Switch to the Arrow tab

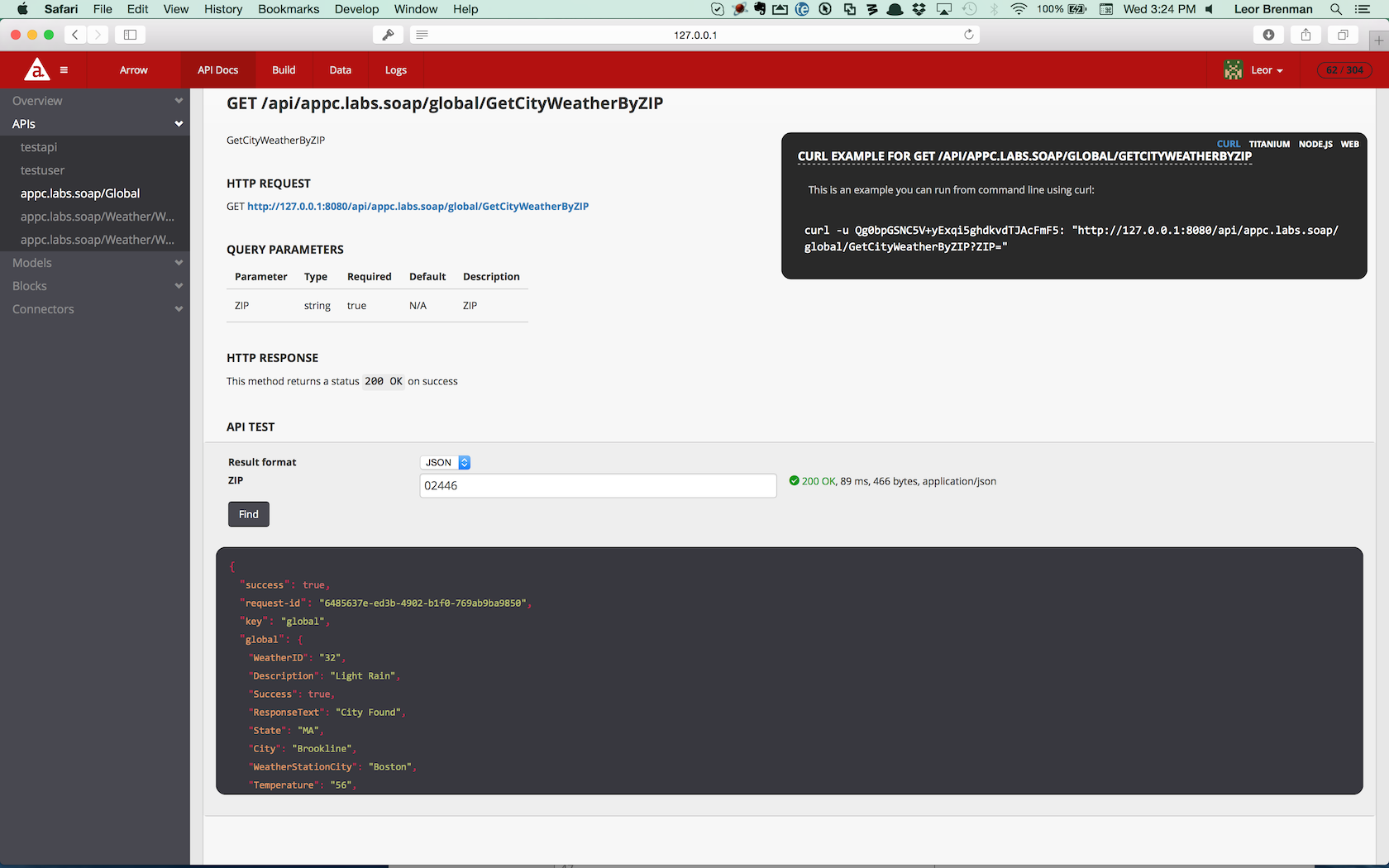[133, 70]
